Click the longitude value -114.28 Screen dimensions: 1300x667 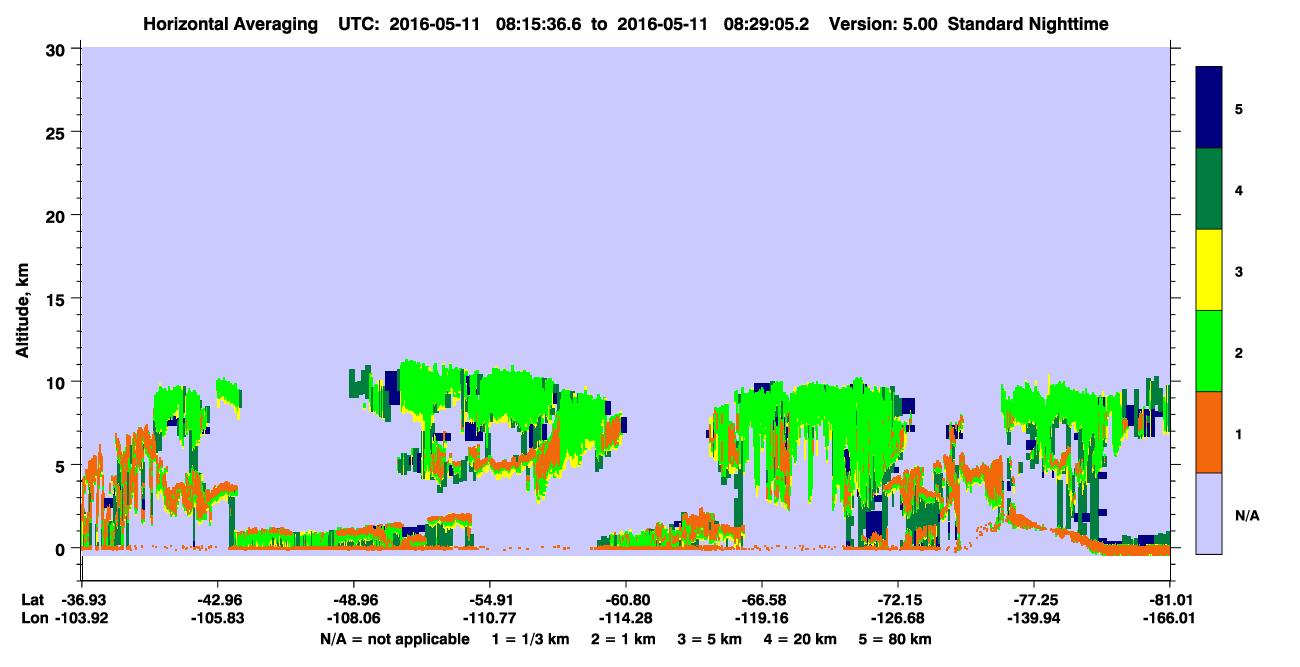625,618
